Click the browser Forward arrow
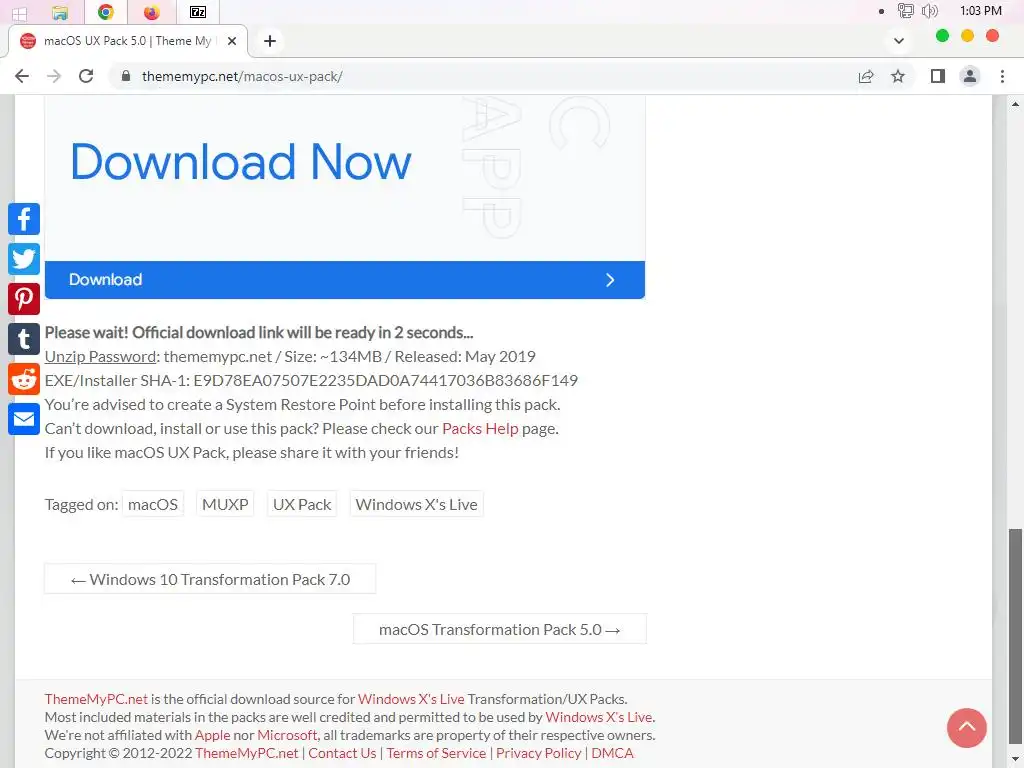1024x768 pixels. click(x=54, y=76)
